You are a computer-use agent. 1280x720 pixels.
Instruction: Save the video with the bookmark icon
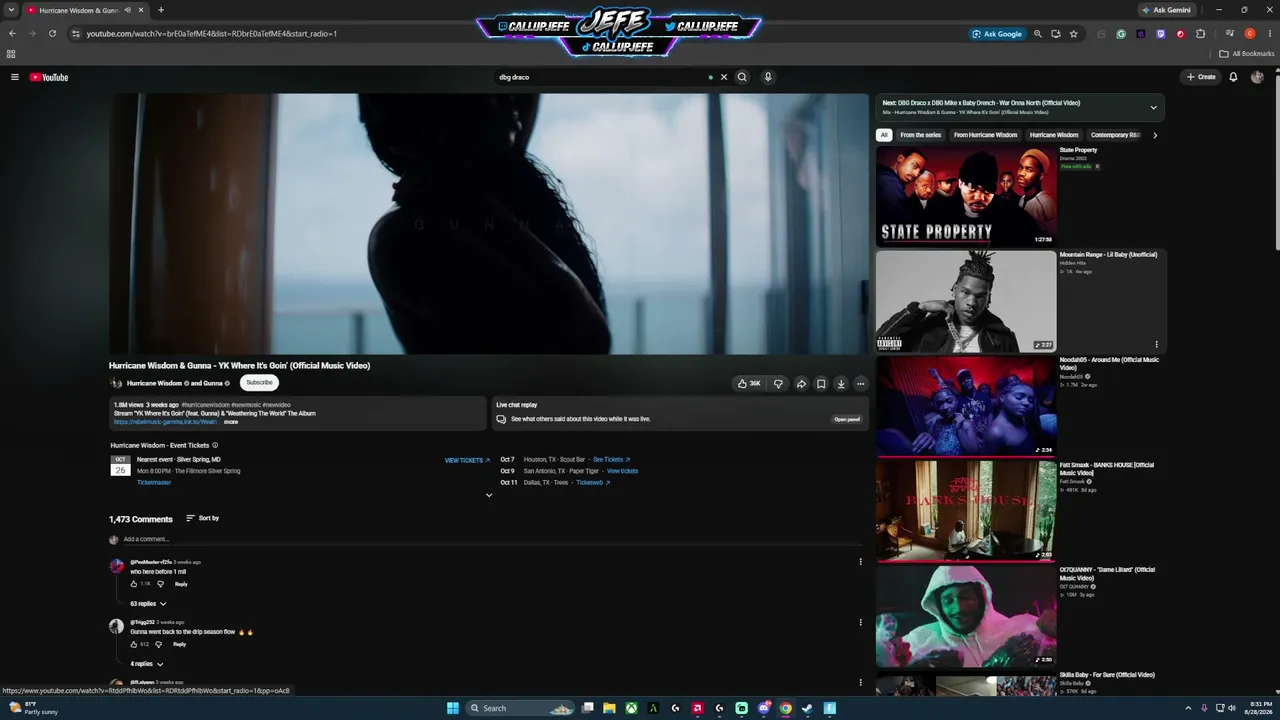tap(821, 384)
